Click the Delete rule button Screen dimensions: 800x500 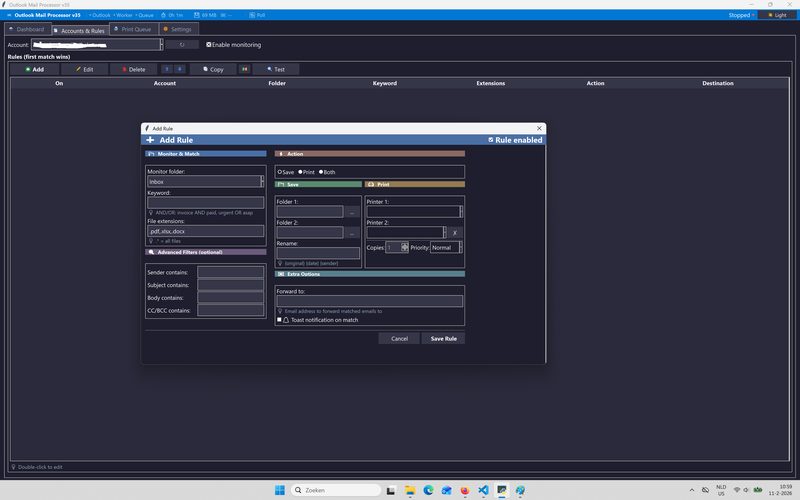click(x=134, y=69)
